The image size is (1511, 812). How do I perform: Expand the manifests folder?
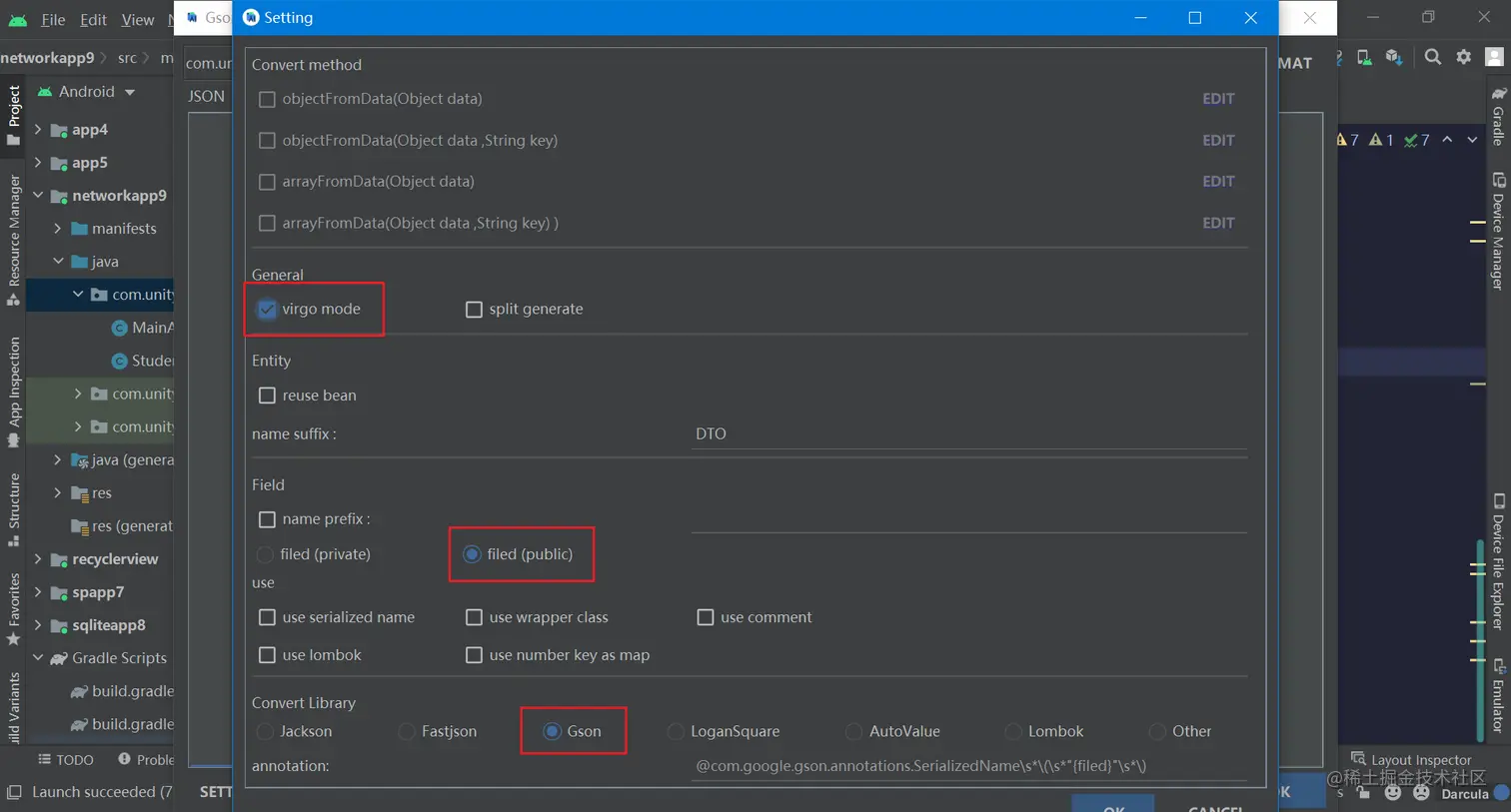pos(58,228)
